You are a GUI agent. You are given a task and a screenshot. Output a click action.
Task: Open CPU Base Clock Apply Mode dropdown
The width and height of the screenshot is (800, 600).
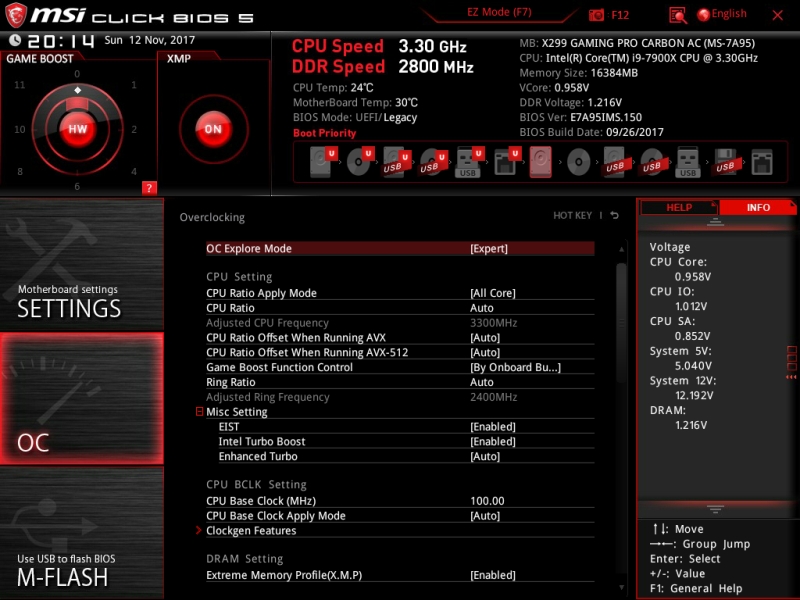tap(485, 515)
